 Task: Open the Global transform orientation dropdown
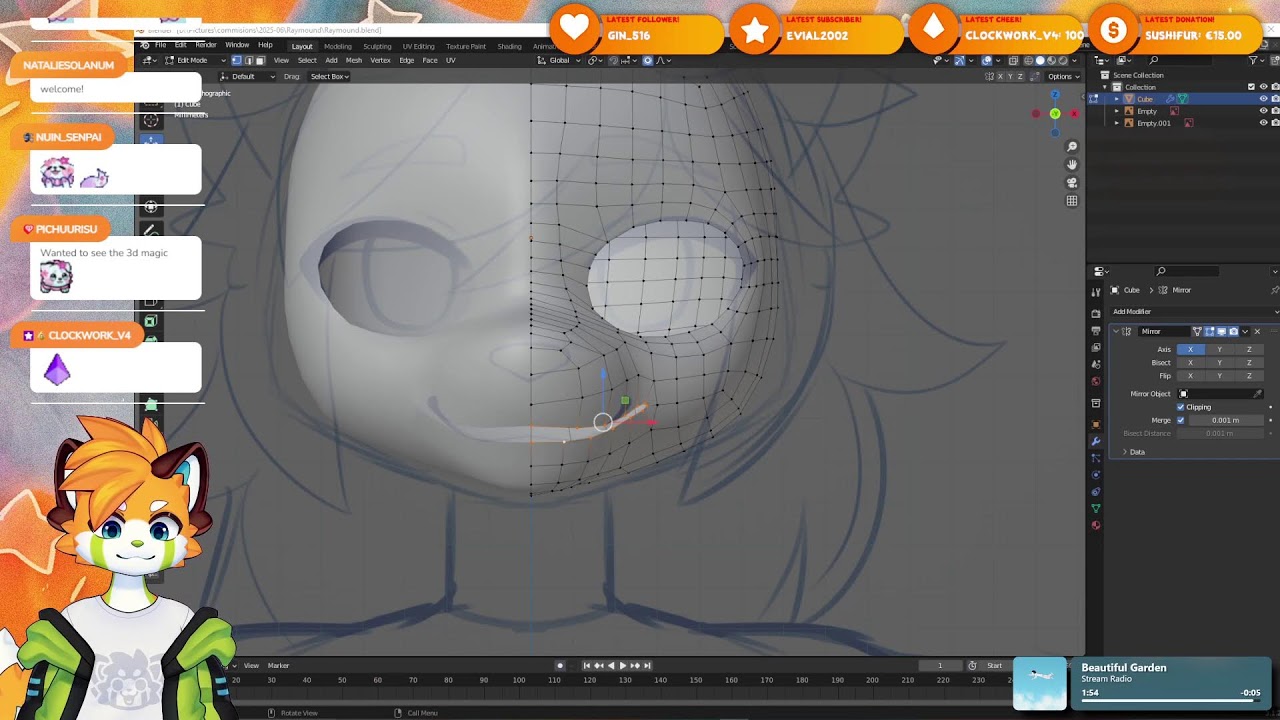[560, 60]
